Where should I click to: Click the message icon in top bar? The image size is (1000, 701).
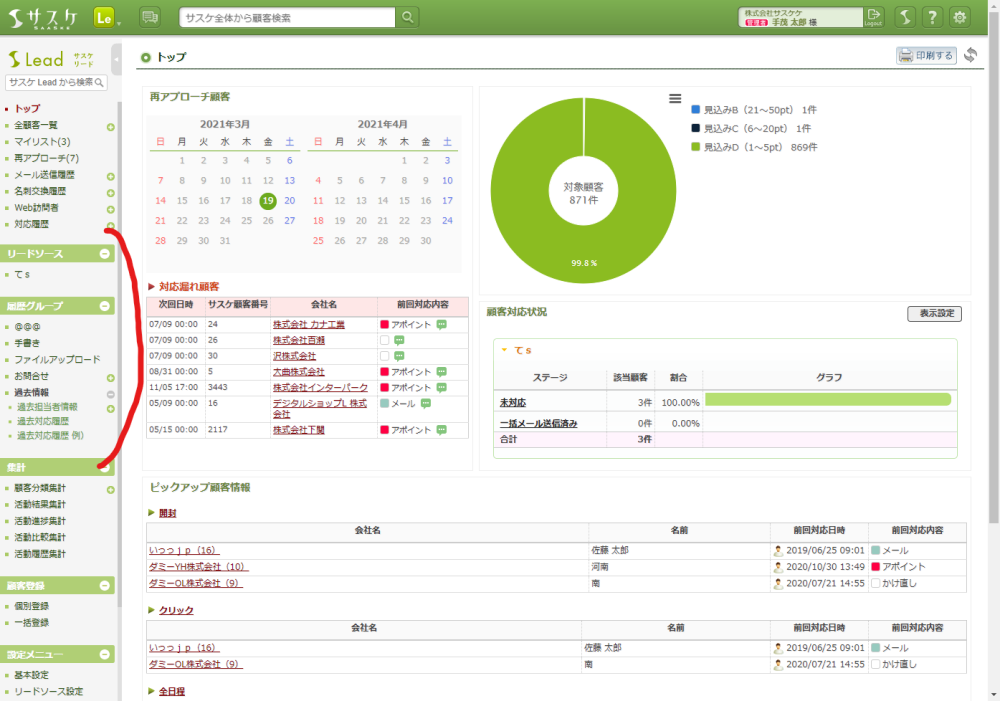(x=150, y=17)
